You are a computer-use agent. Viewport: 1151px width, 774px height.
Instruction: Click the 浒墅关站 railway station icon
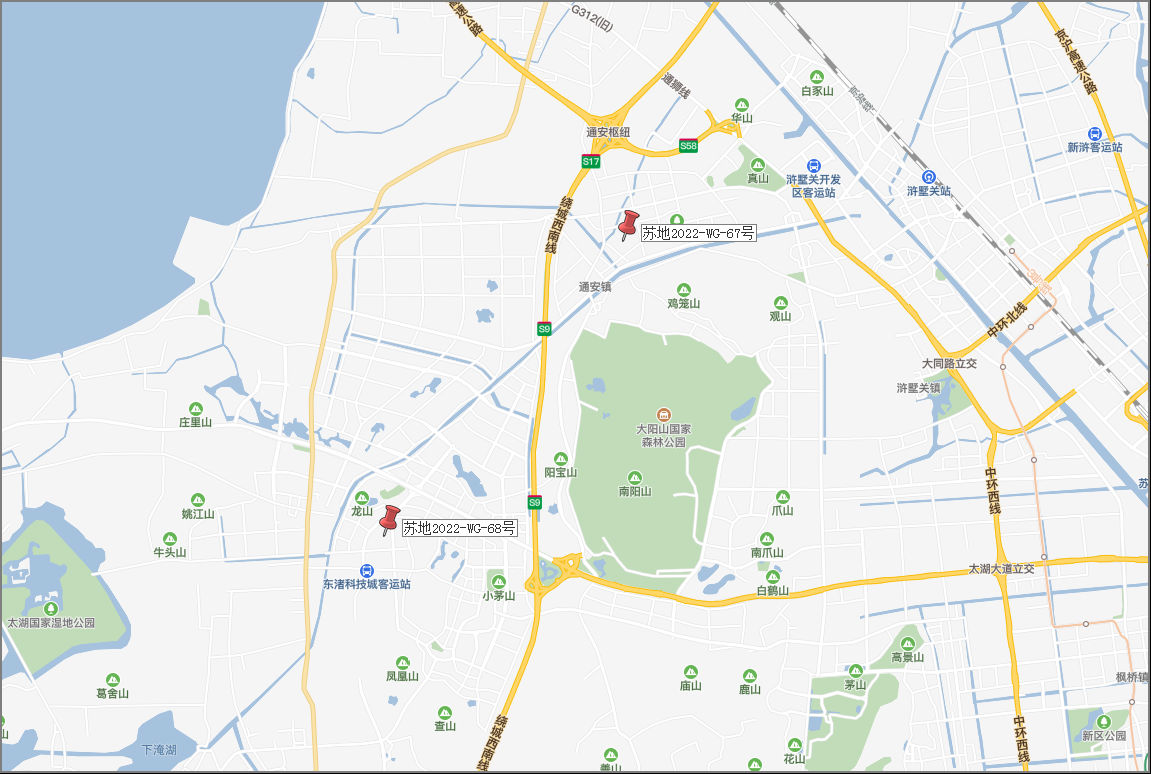(929, 177)
